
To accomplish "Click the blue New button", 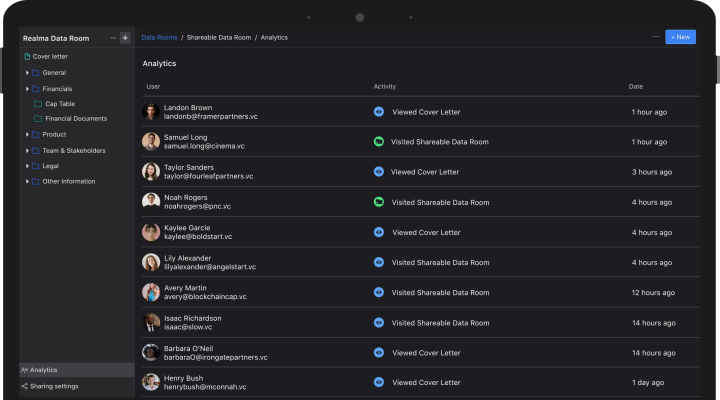I will 680,37.
